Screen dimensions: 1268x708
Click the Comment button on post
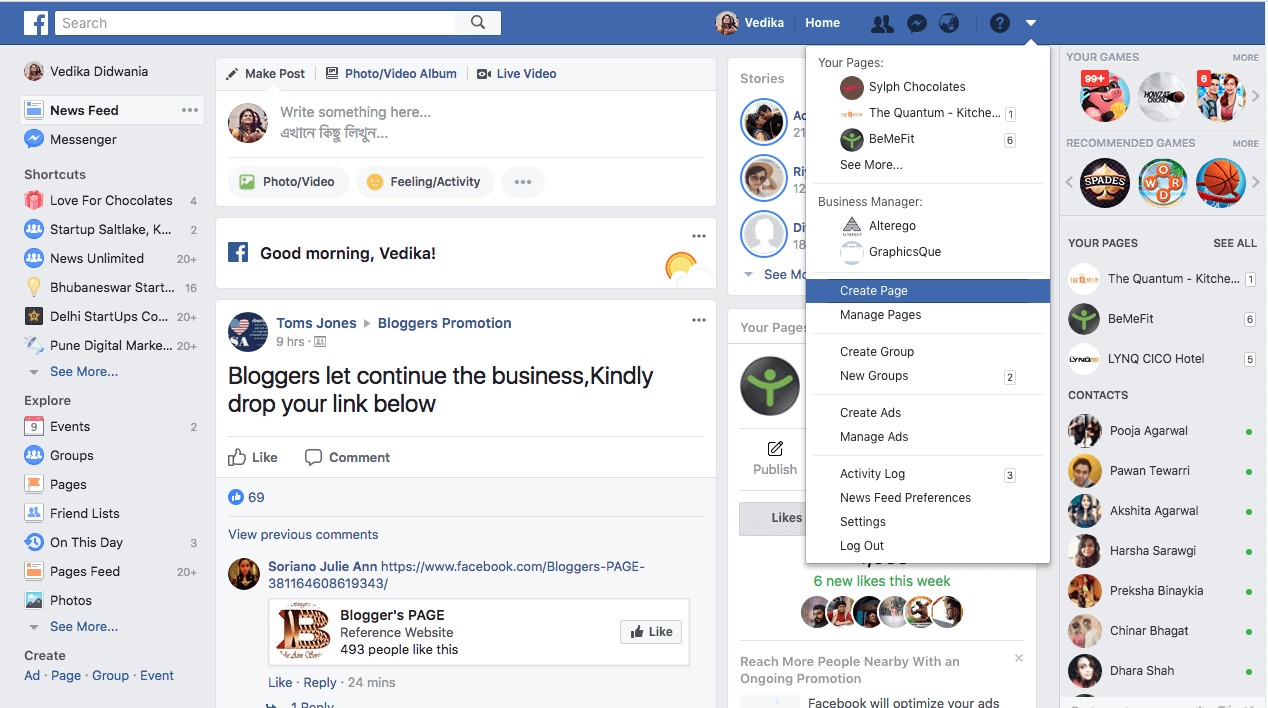point(347,457)
